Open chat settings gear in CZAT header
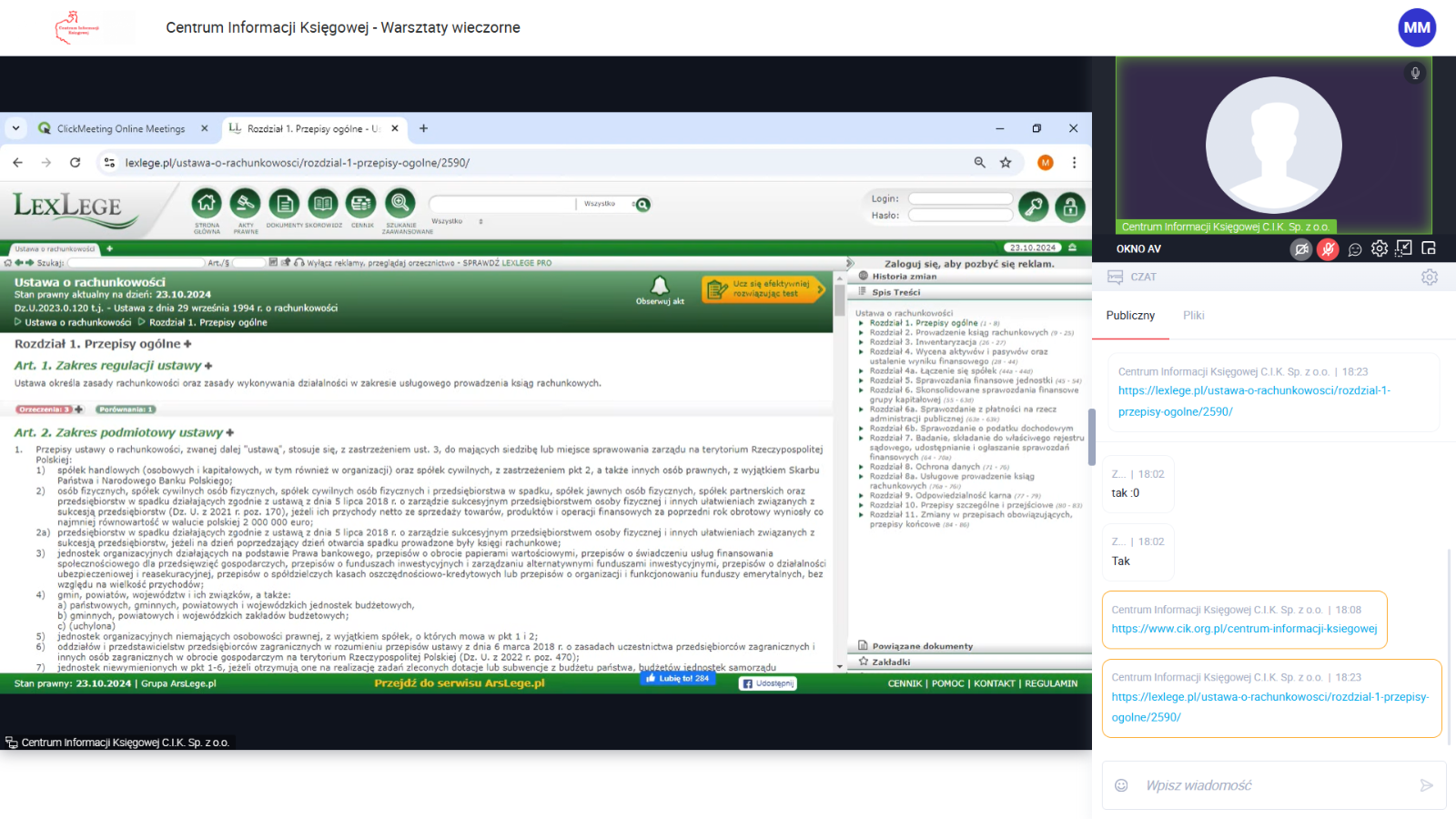 [1430, 278]
